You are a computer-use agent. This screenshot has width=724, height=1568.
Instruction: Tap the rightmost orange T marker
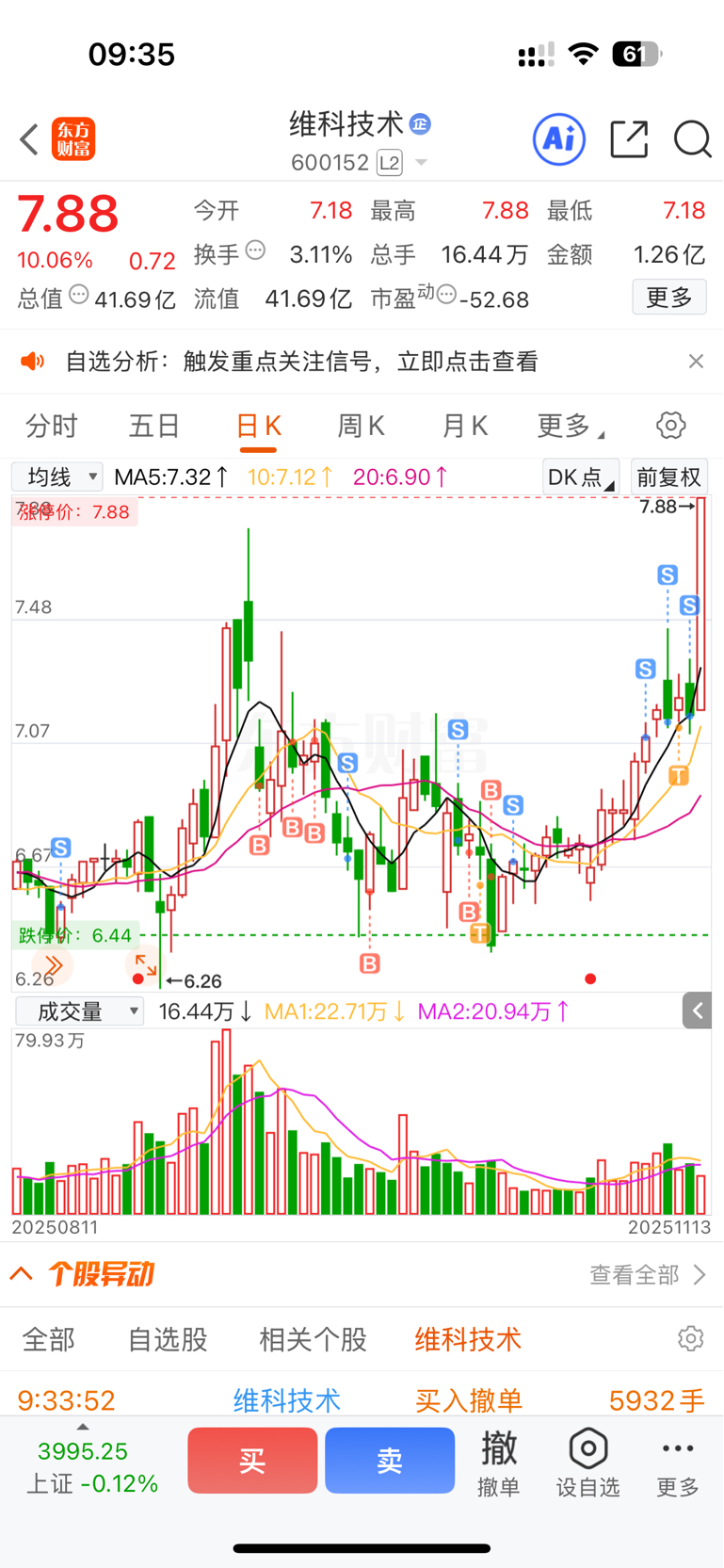[679, 775]
